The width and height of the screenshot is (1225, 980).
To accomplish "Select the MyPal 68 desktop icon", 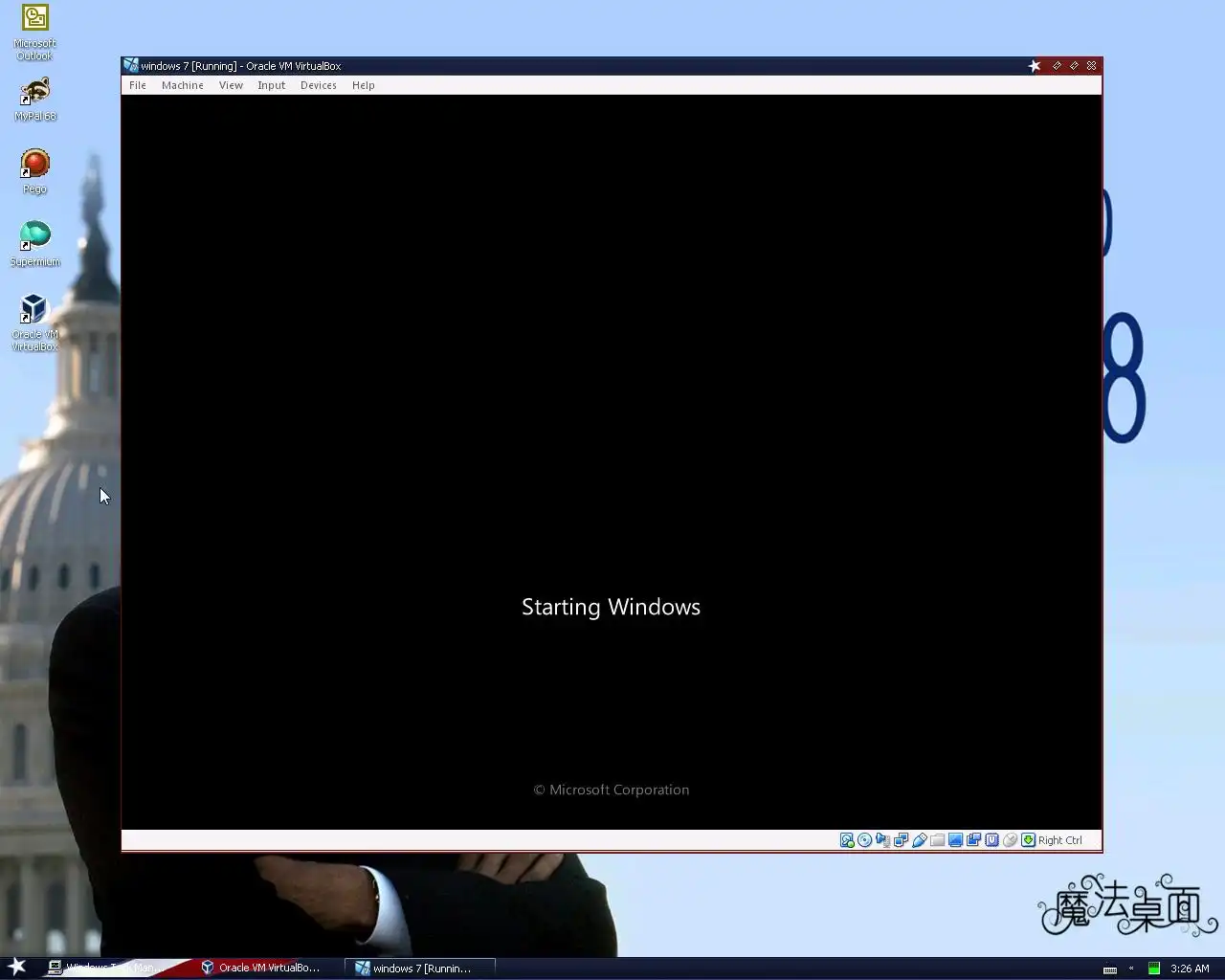I will [x=34, y=100].
